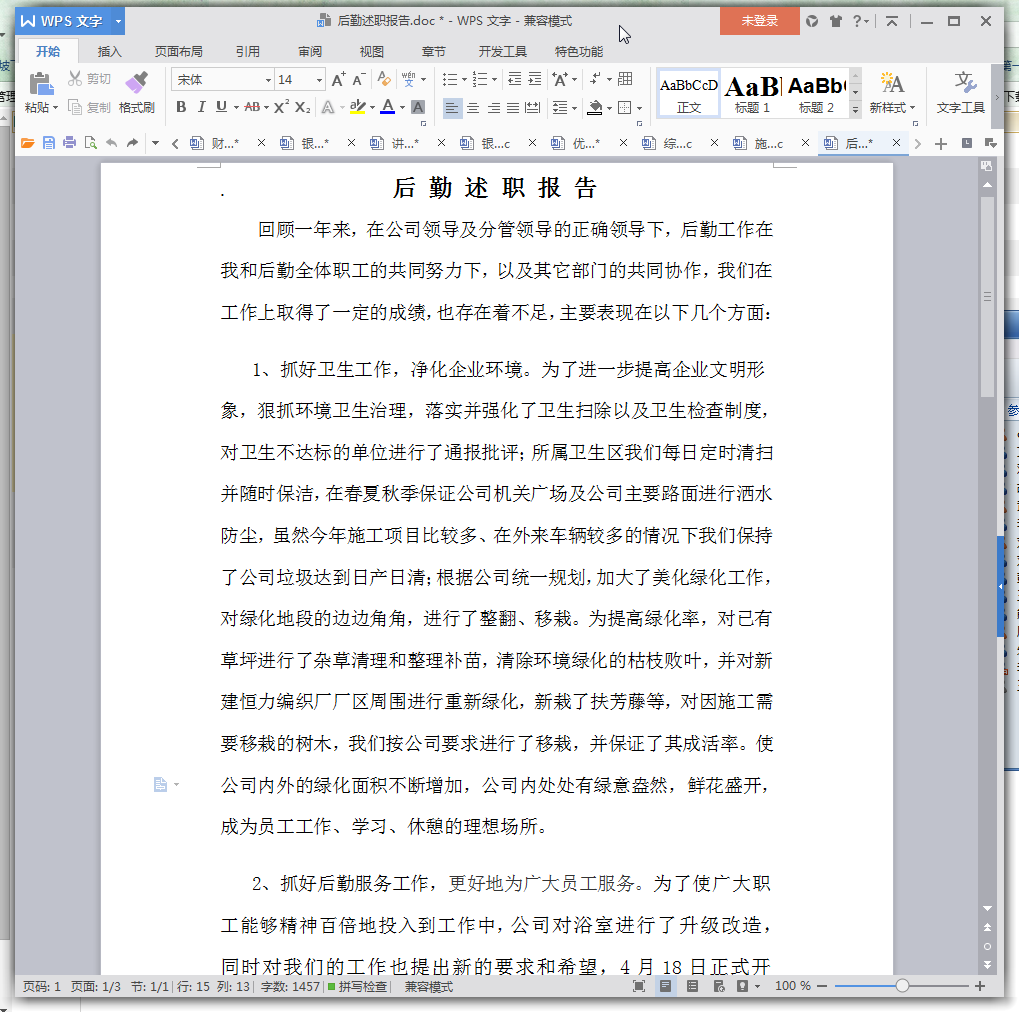
Task: Toggle Italic formatting
Action: [x=201, y=107]
